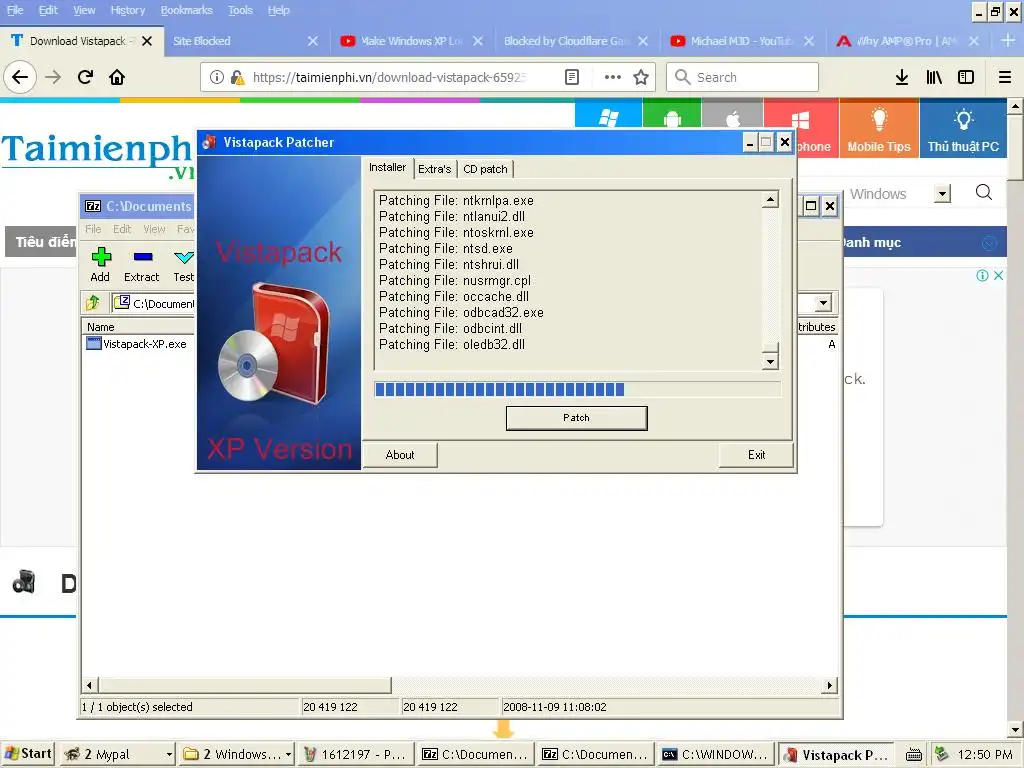Click the keyboard icon in system tray
This screenshot has height=768, width=1024.
coord(914,755)
